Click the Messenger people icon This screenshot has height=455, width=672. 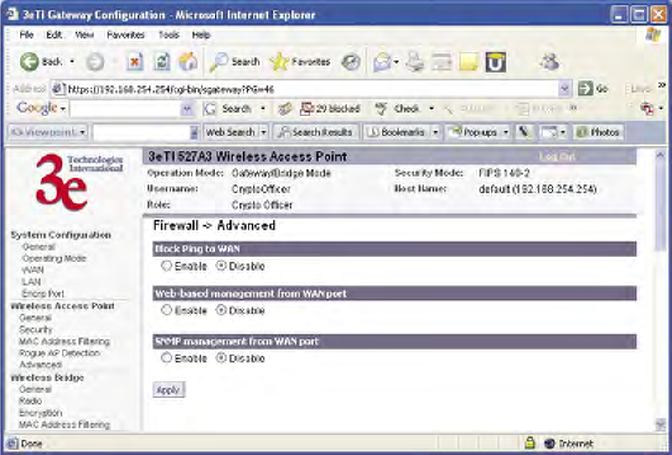tap(549, 62)
